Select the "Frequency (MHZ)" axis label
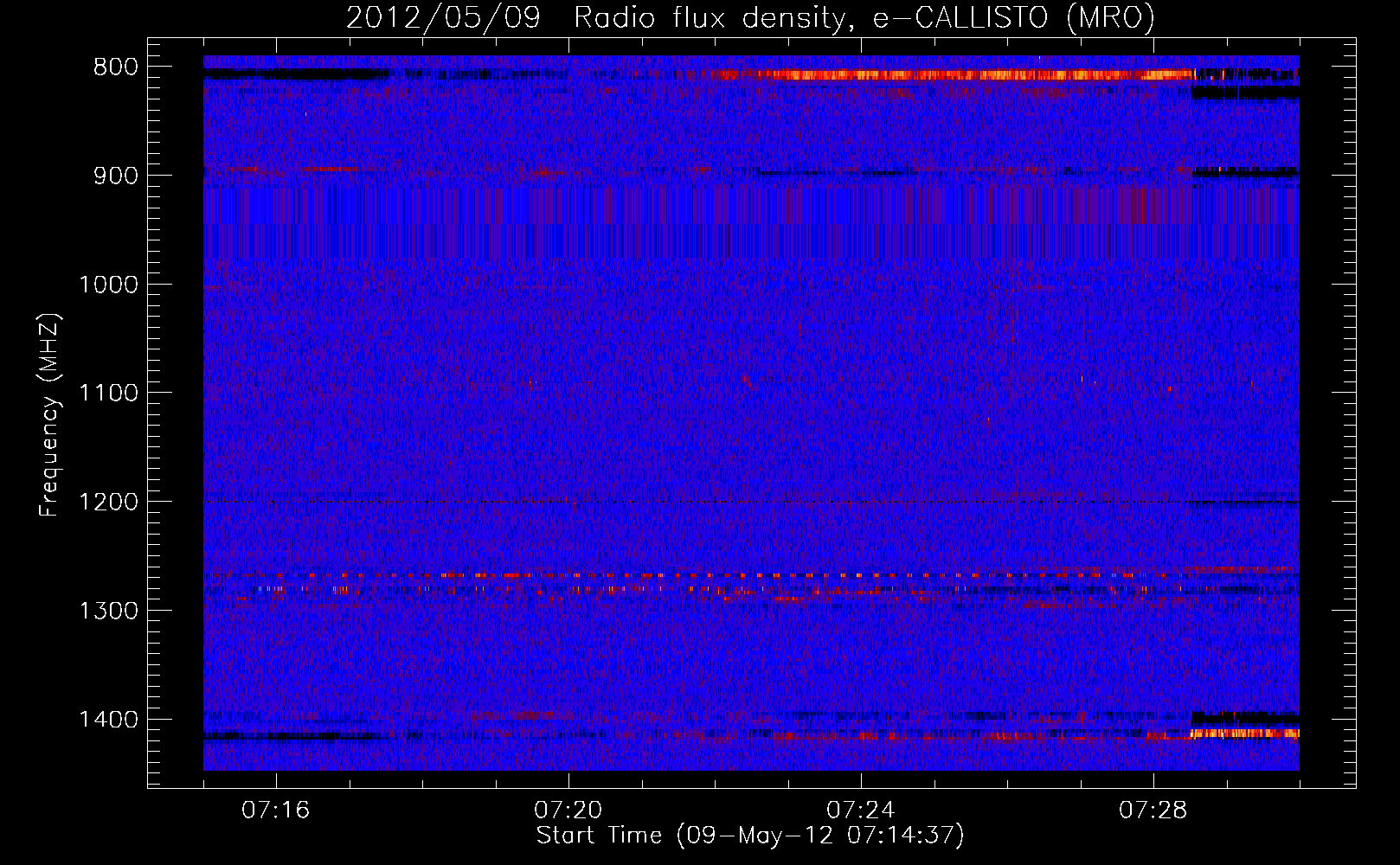Screen dimensions: 1400x865 [x=50, y=415]
